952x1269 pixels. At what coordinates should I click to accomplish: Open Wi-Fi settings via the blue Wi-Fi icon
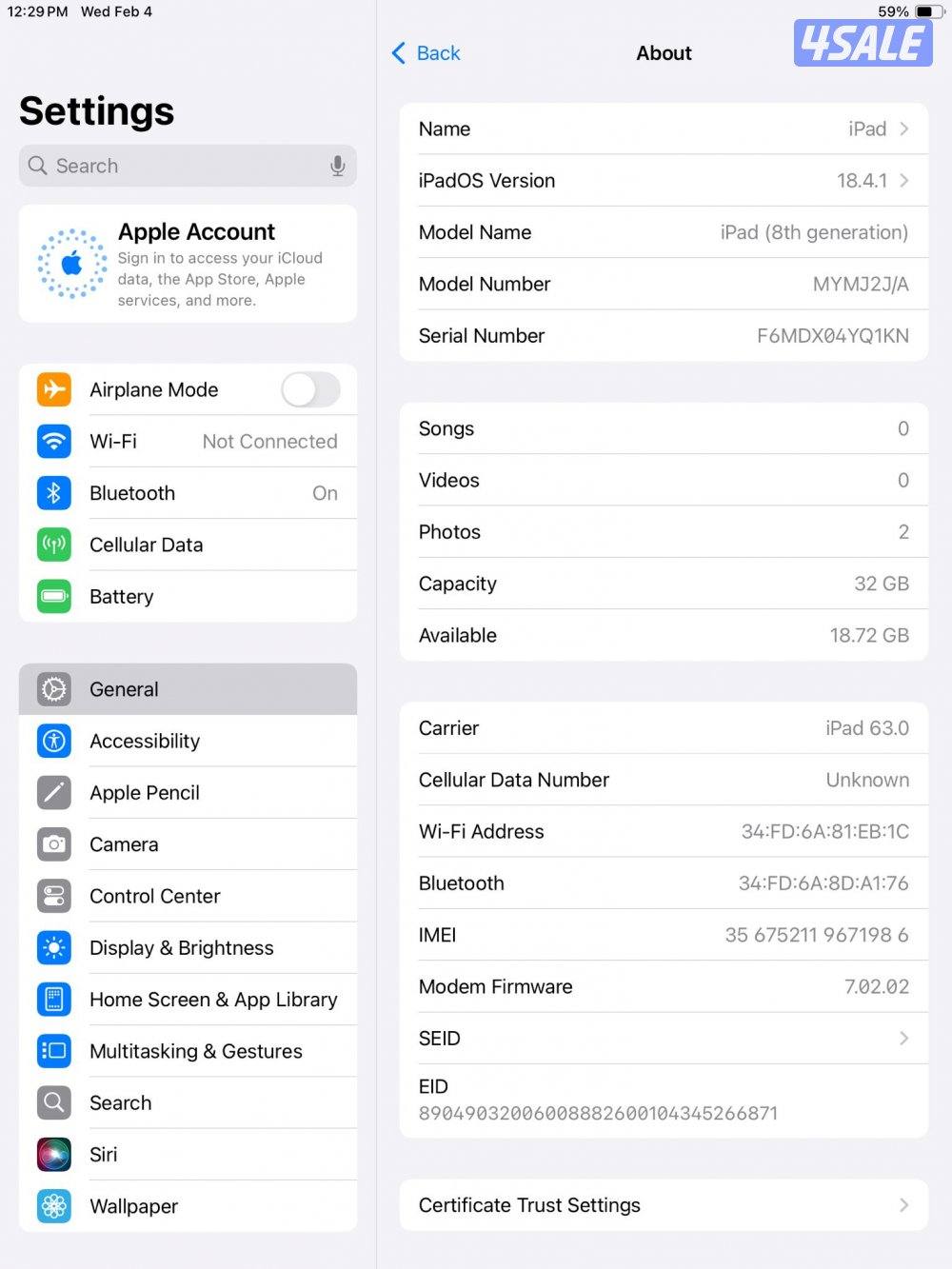pos(54,441)
